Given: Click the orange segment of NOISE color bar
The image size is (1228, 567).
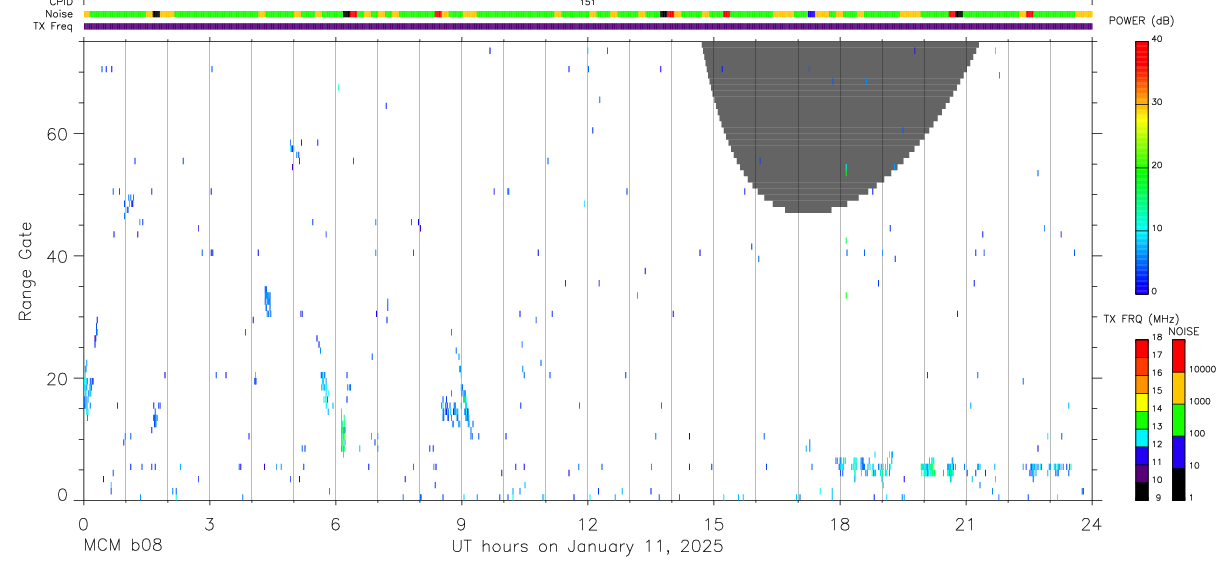Looking at the screenshot, I should [x=1178, y=388].
